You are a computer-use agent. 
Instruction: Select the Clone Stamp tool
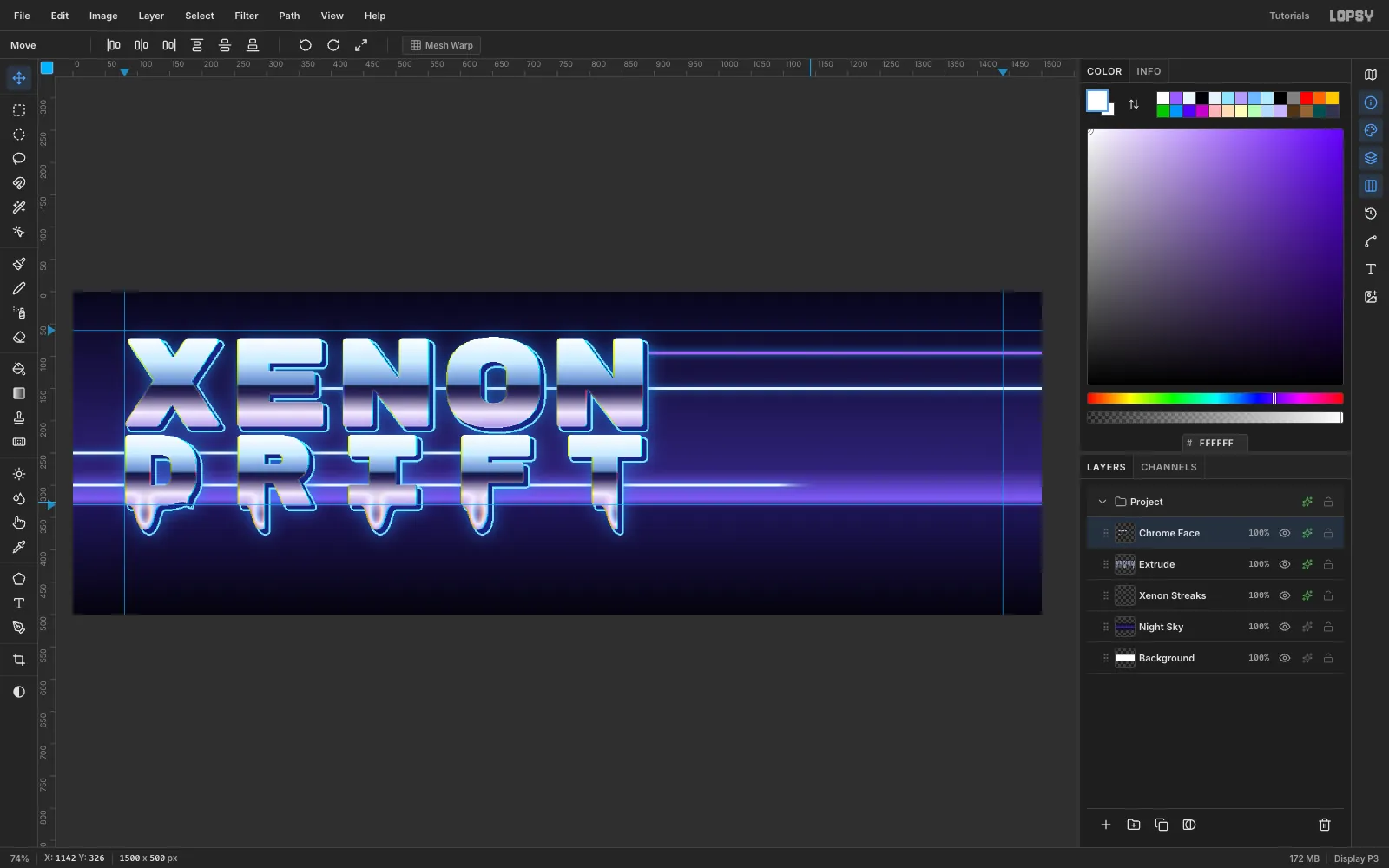(19, 418)
